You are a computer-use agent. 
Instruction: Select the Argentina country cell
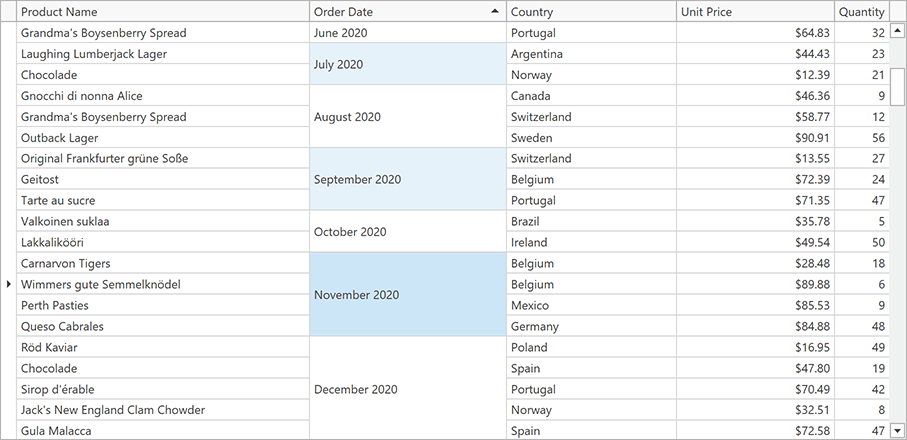(x=590, y=54)
